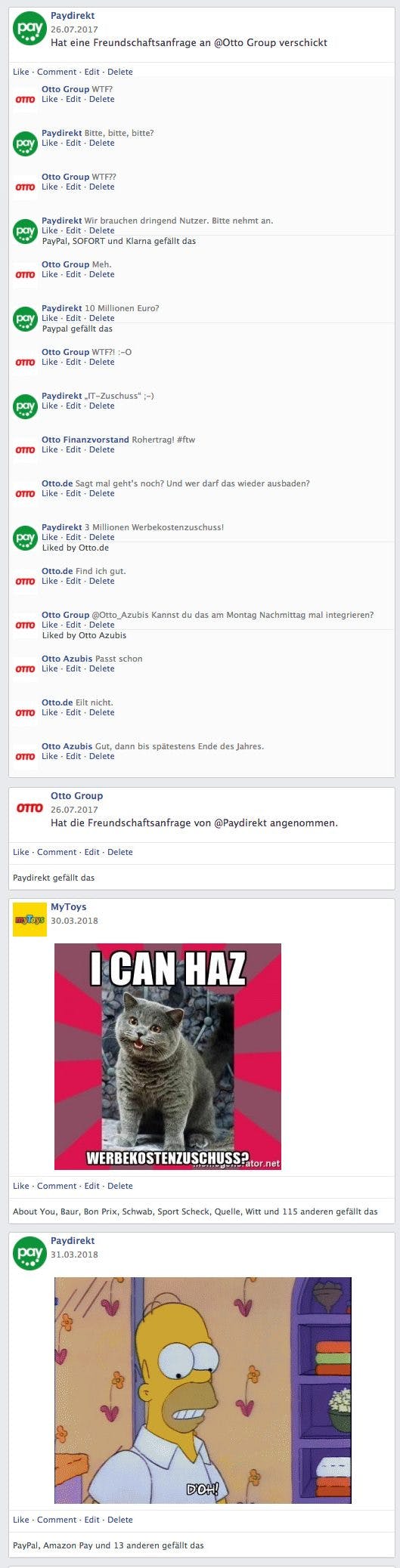Viewport: 400px width, 1568px height.
Task: Click the Otto logo beside "Passt schon"
Action: (25, 668)
